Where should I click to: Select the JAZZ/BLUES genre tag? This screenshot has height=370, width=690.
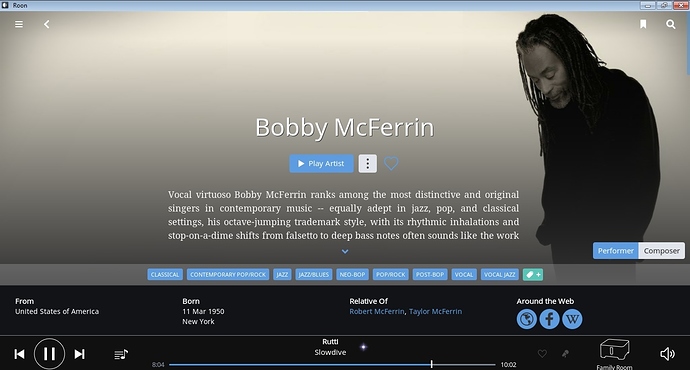pyautogui.click(x=314, y=275)
